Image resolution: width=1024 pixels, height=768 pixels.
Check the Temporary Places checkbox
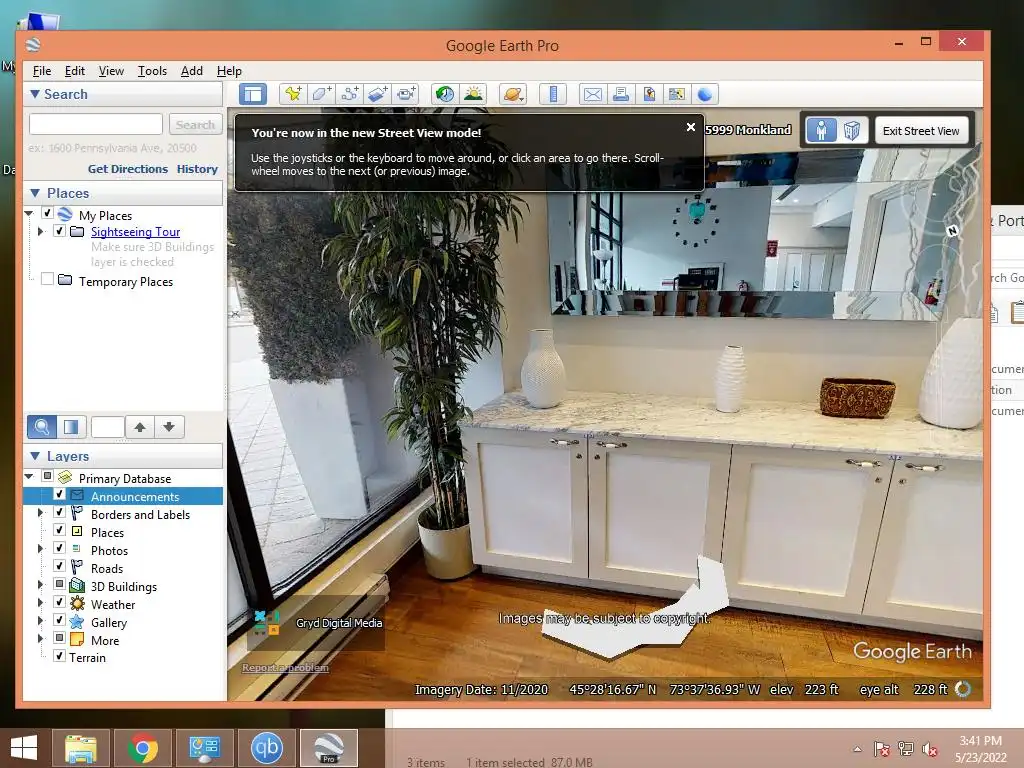47,279
